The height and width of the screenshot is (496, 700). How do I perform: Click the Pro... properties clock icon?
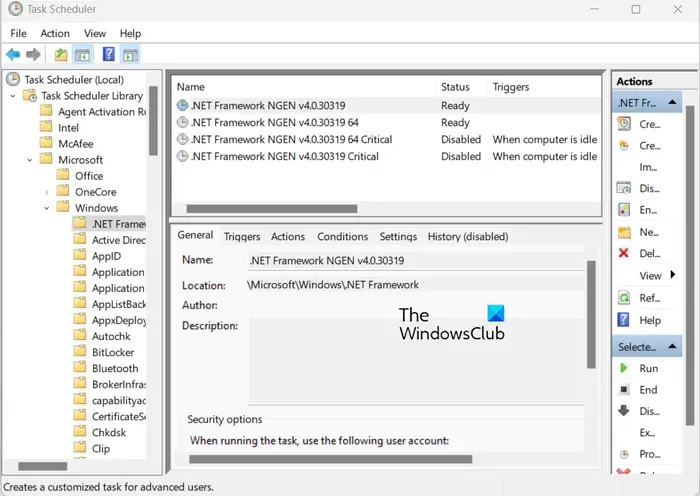click(624, 454)
